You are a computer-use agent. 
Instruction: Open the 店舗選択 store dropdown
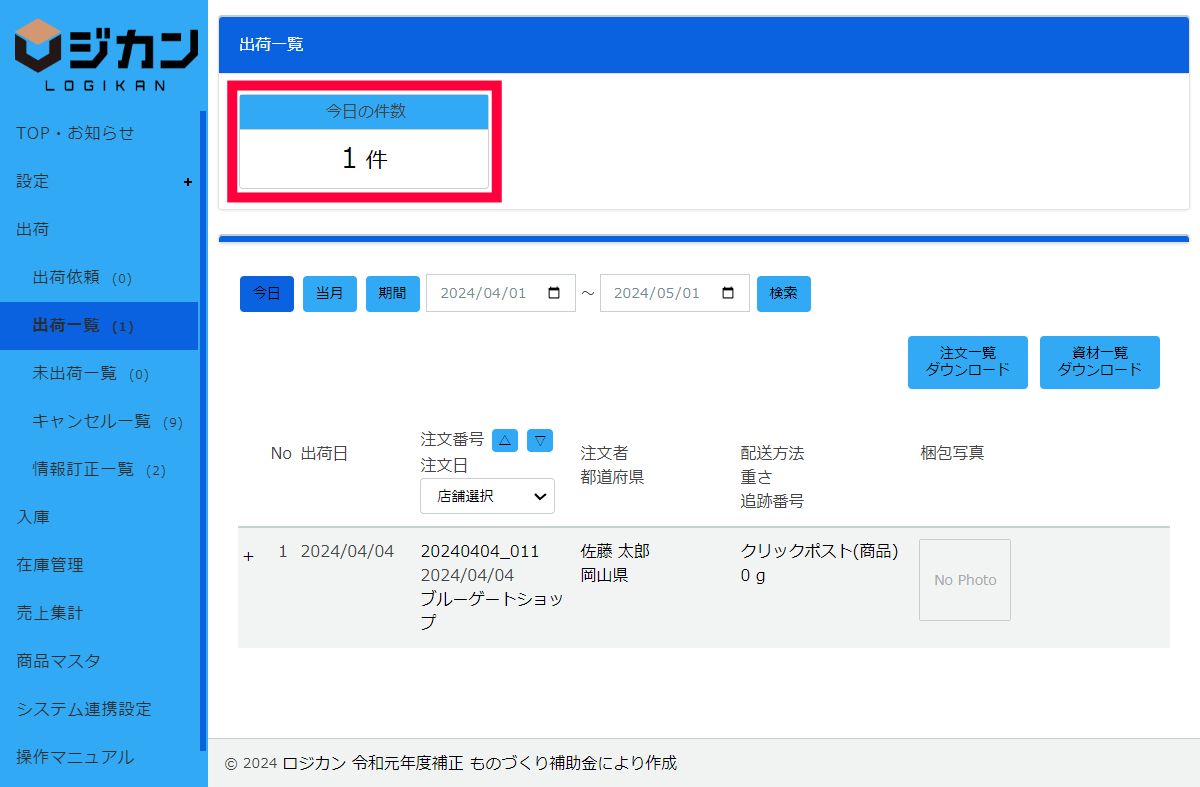(487, 495)
